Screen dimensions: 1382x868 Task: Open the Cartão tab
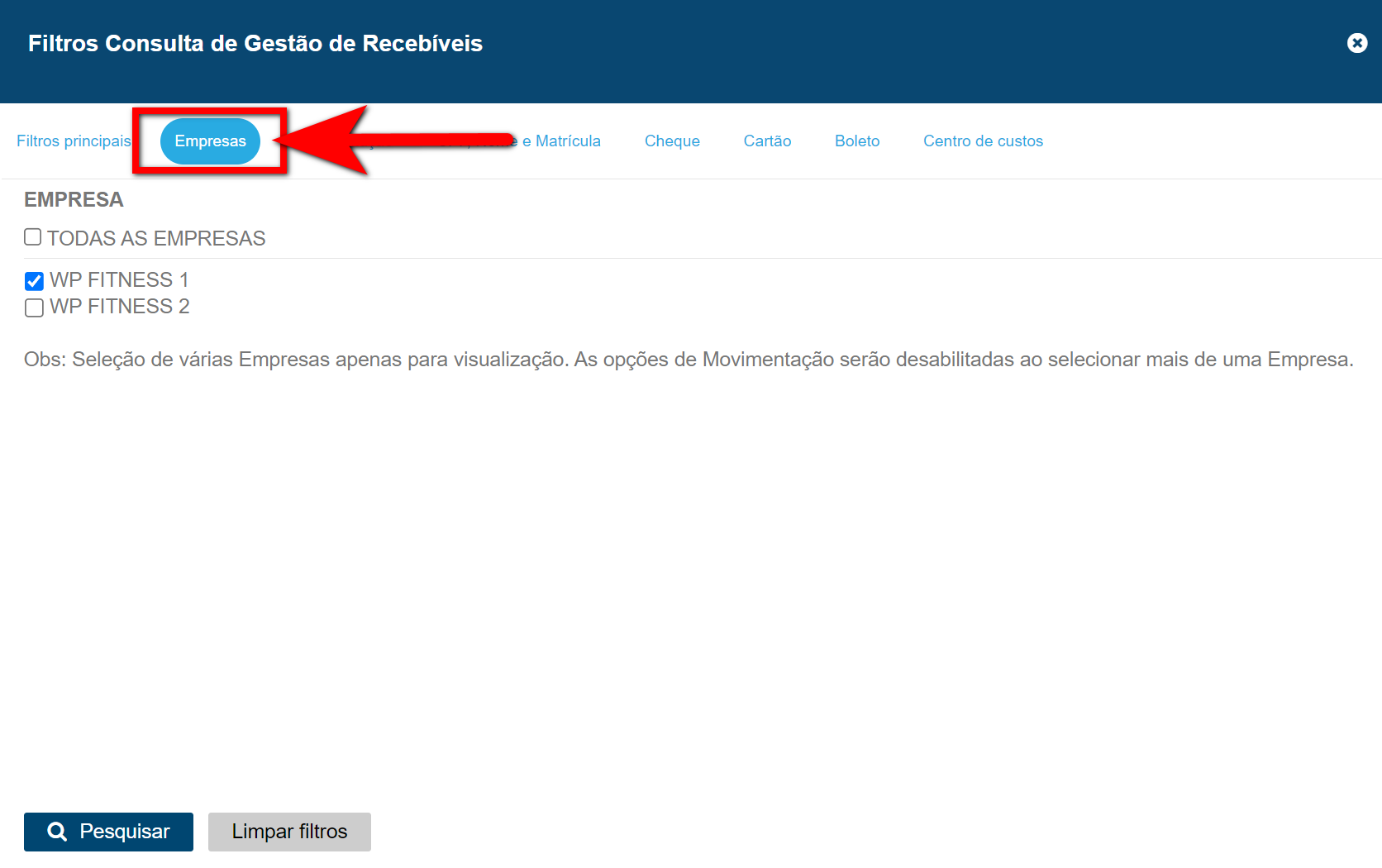point(767,141)
